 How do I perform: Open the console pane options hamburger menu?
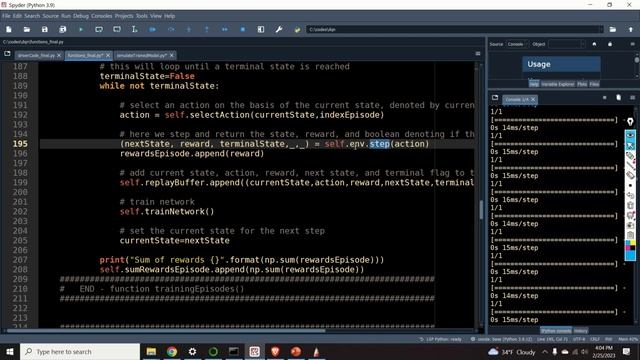(632, 98)
